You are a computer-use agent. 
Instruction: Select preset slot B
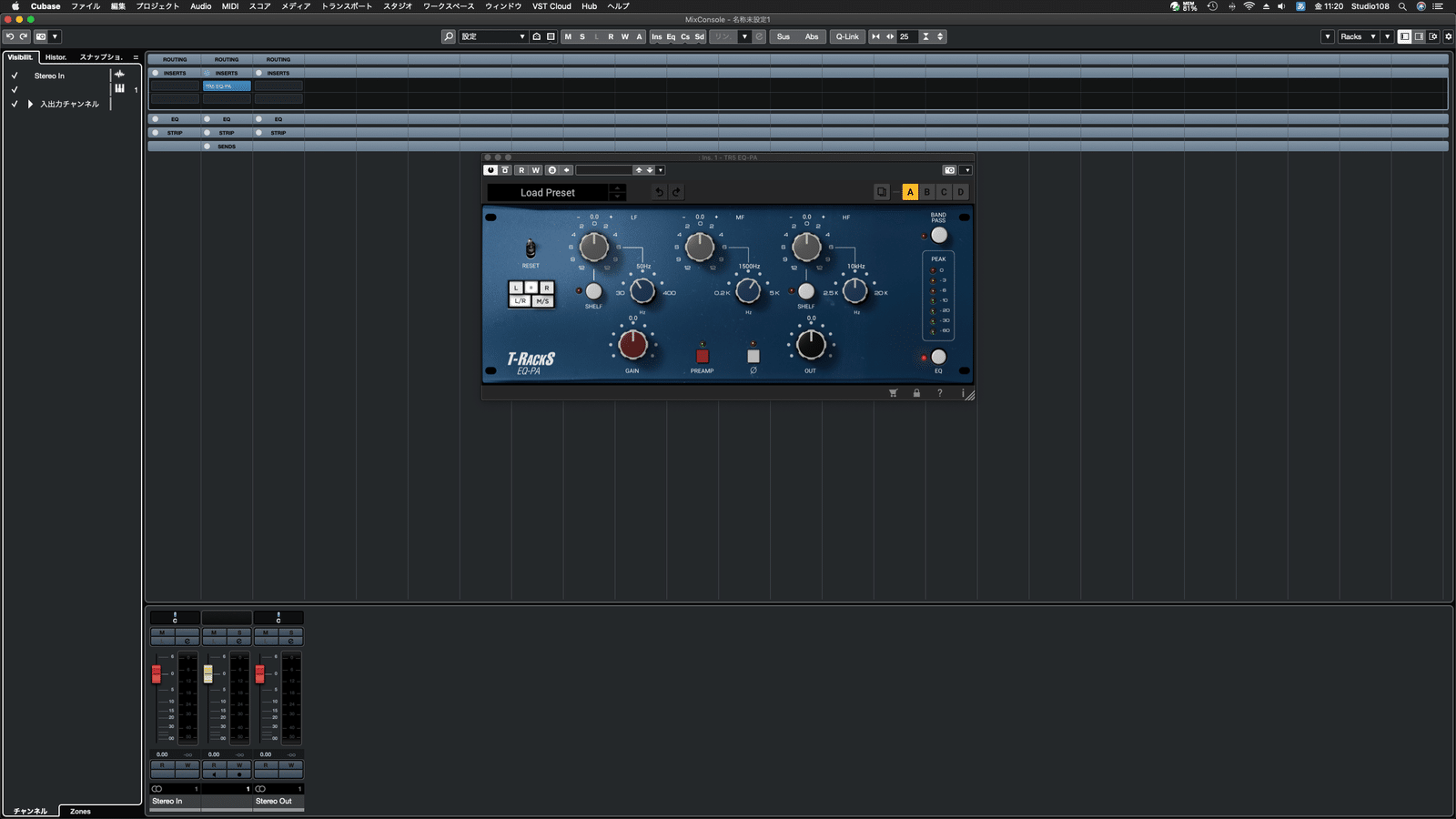coord(926,192)
